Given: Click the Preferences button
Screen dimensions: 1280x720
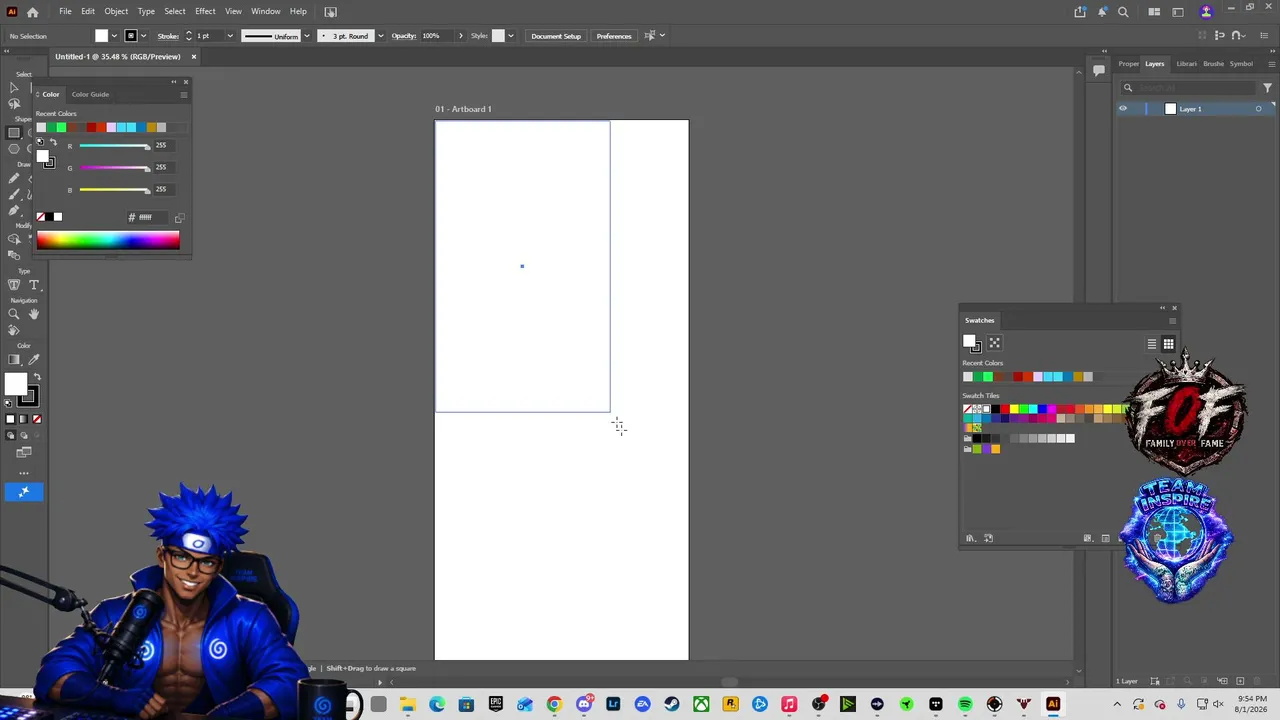Looking at the screenshot, I should [614, 36].
